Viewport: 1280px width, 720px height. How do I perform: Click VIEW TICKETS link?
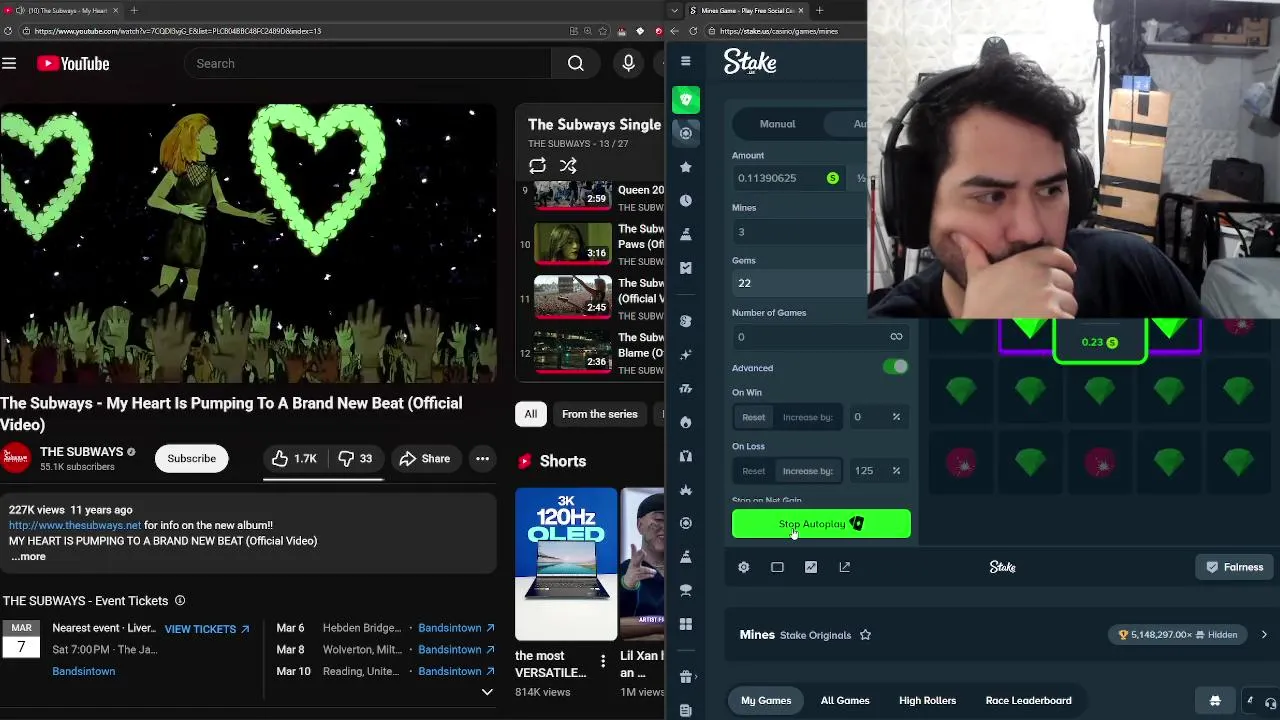tap(207, 629)
